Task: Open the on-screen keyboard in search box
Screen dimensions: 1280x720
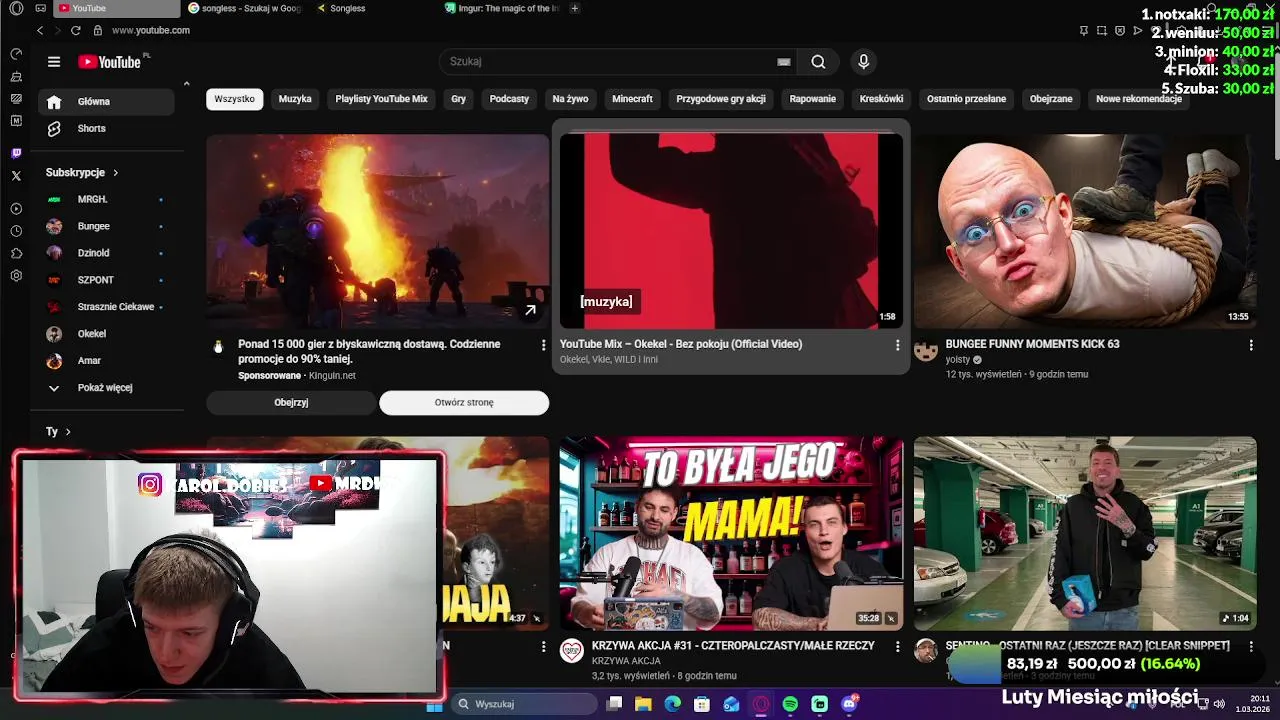Action: [x=784, y=62]
